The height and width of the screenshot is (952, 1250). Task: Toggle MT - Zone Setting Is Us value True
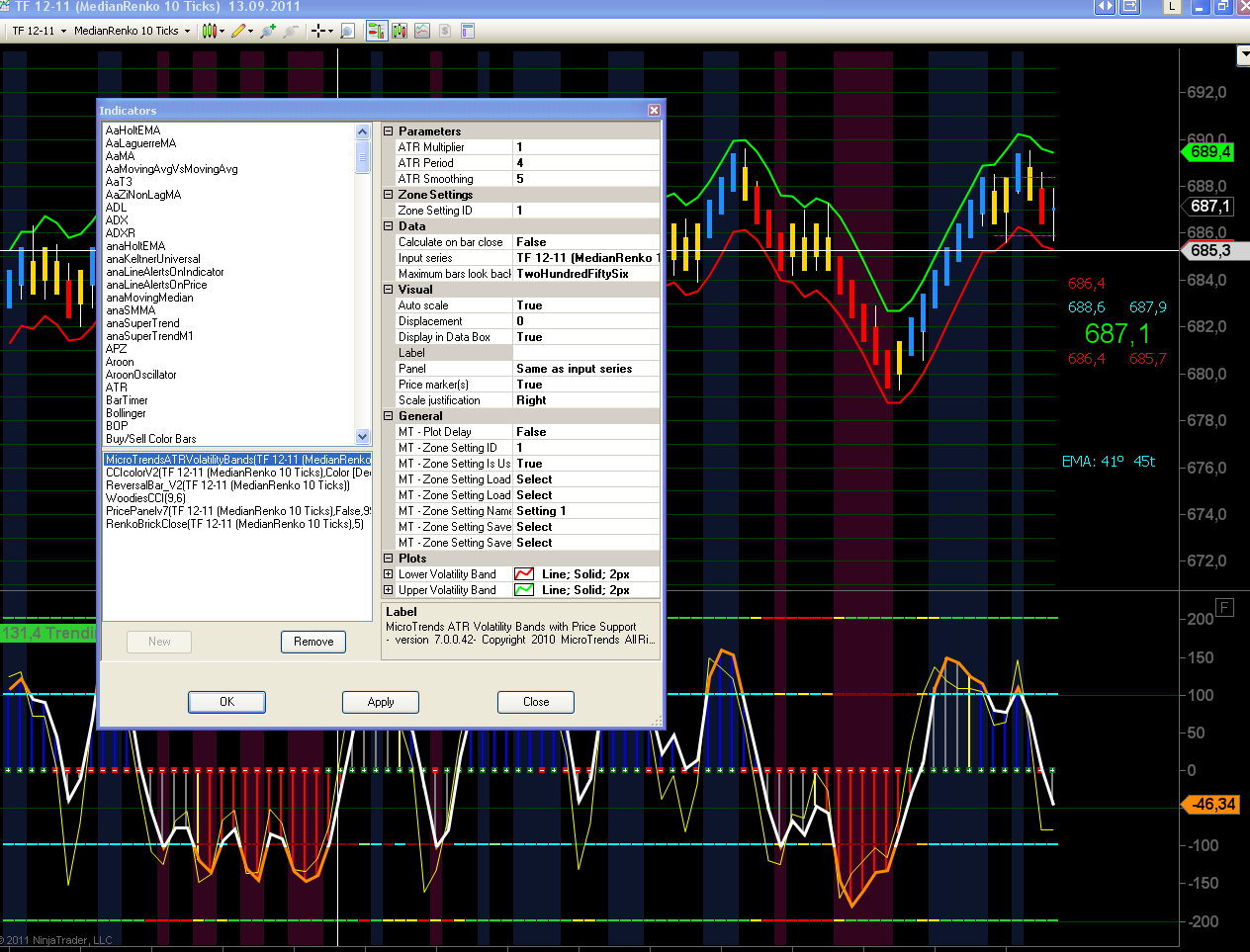(x=585, y=463)
